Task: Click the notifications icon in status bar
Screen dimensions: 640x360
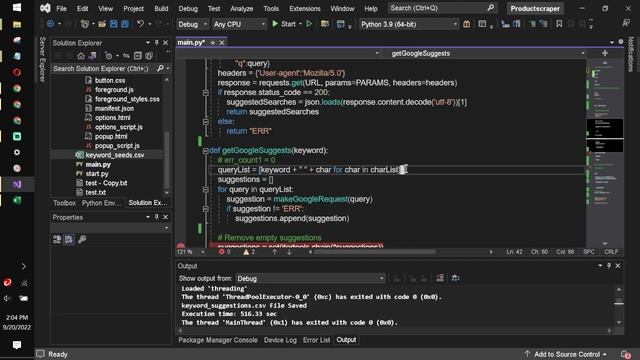Action: [x=625, y=354]
